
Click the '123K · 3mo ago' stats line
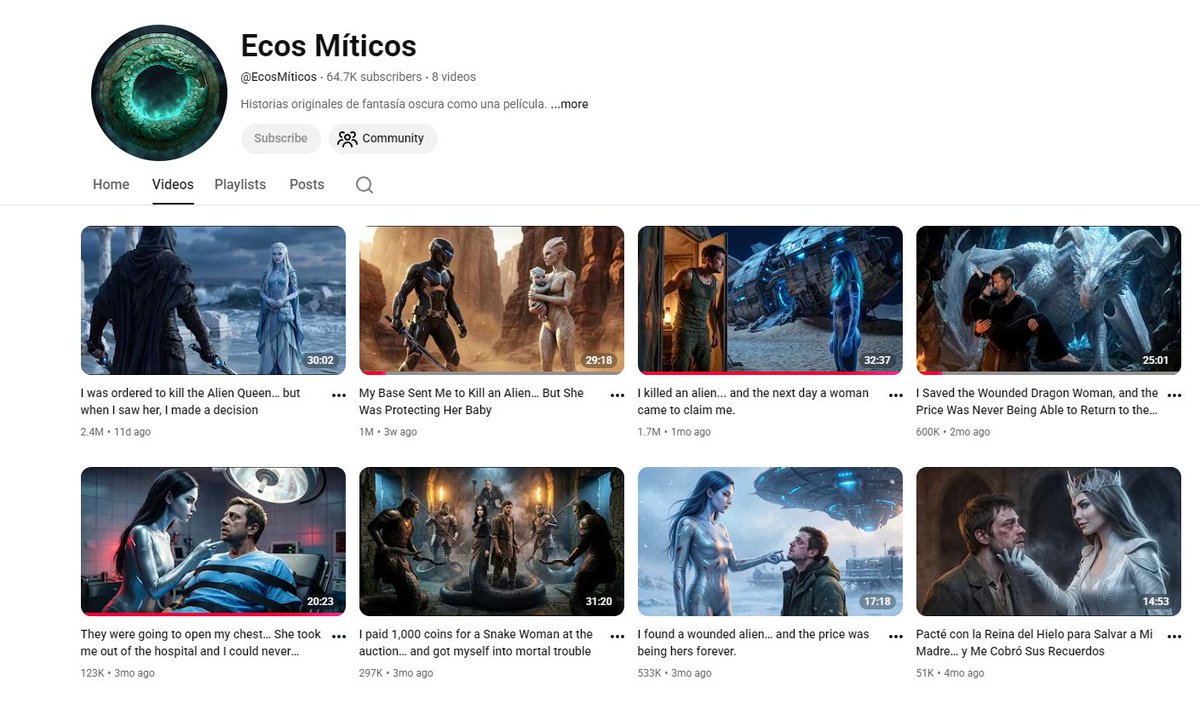click(x=118, y=673)
